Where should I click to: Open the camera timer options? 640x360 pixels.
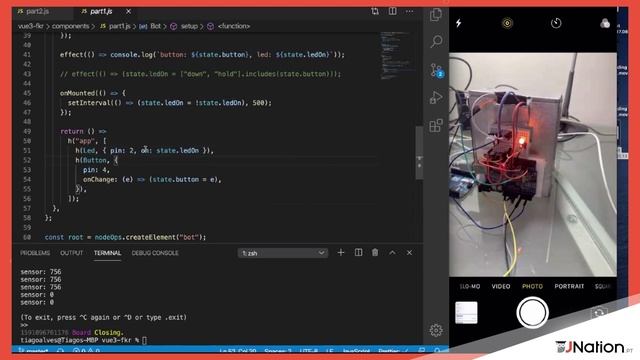556,23
